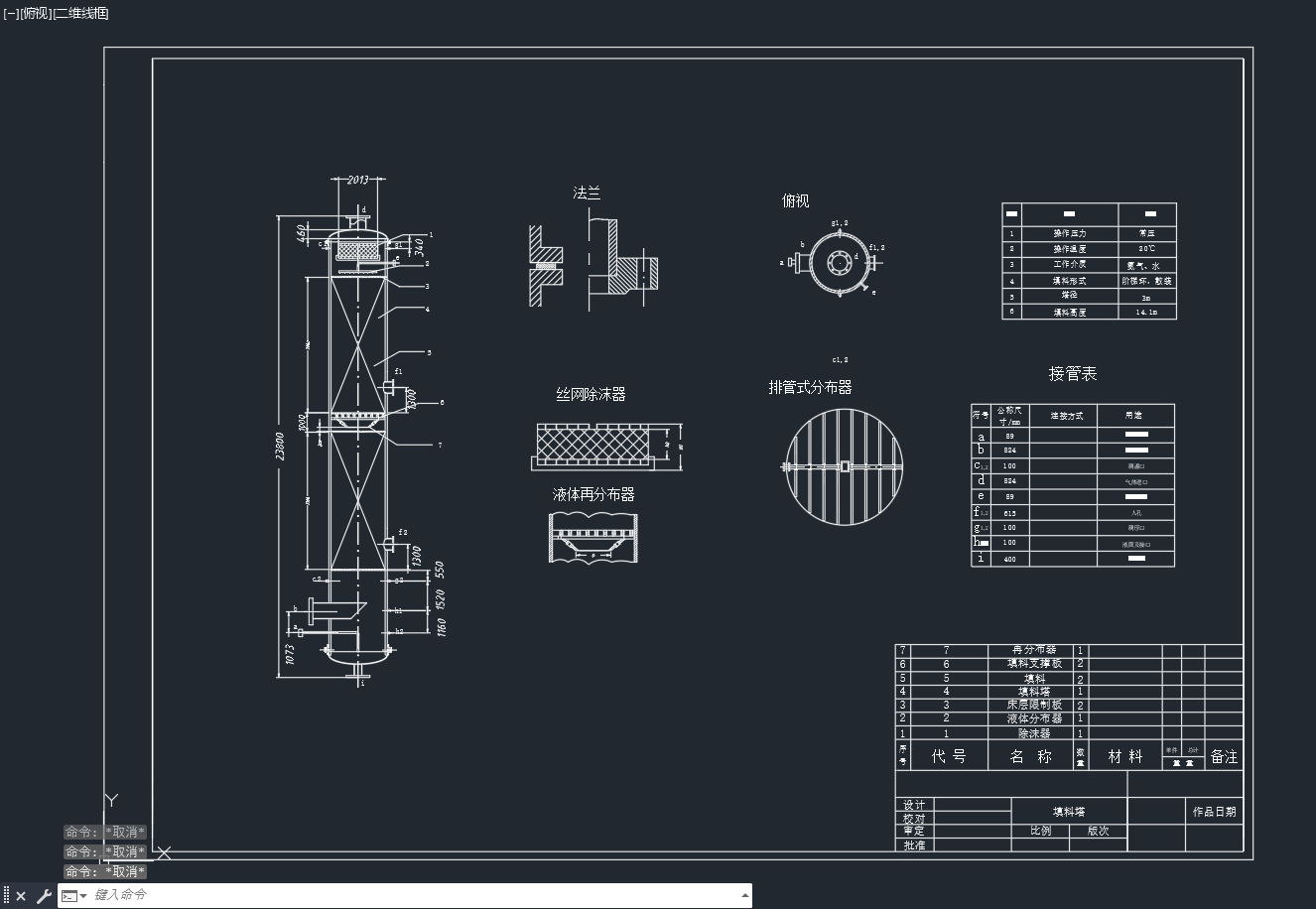
Task: Select the 作品日期 title block cell
Action: pyautogui.click(x=1215, y=812)
